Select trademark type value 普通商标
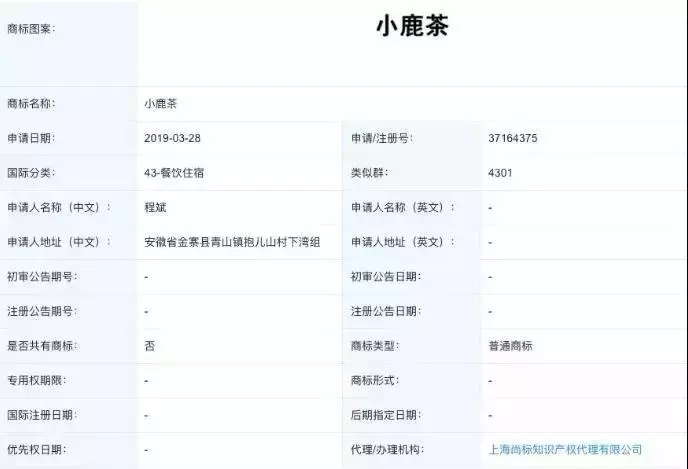 (510, 346)
